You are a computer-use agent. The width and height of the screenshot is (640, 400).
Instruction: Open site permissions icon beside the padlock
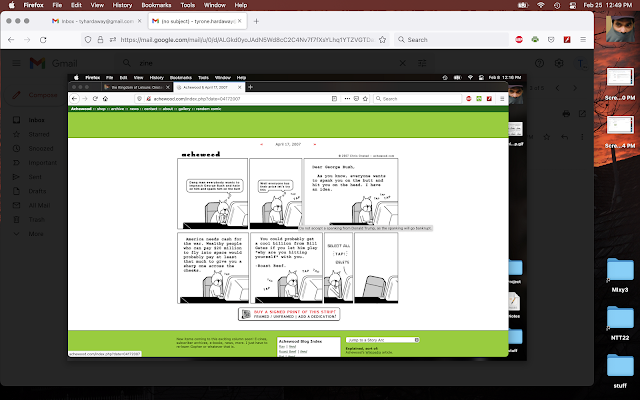coord(113,40)
